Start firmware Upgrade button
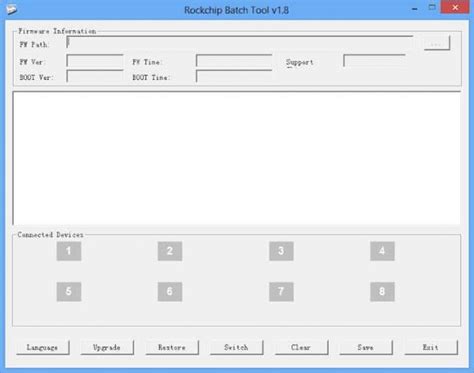 [x=107, y=347]
